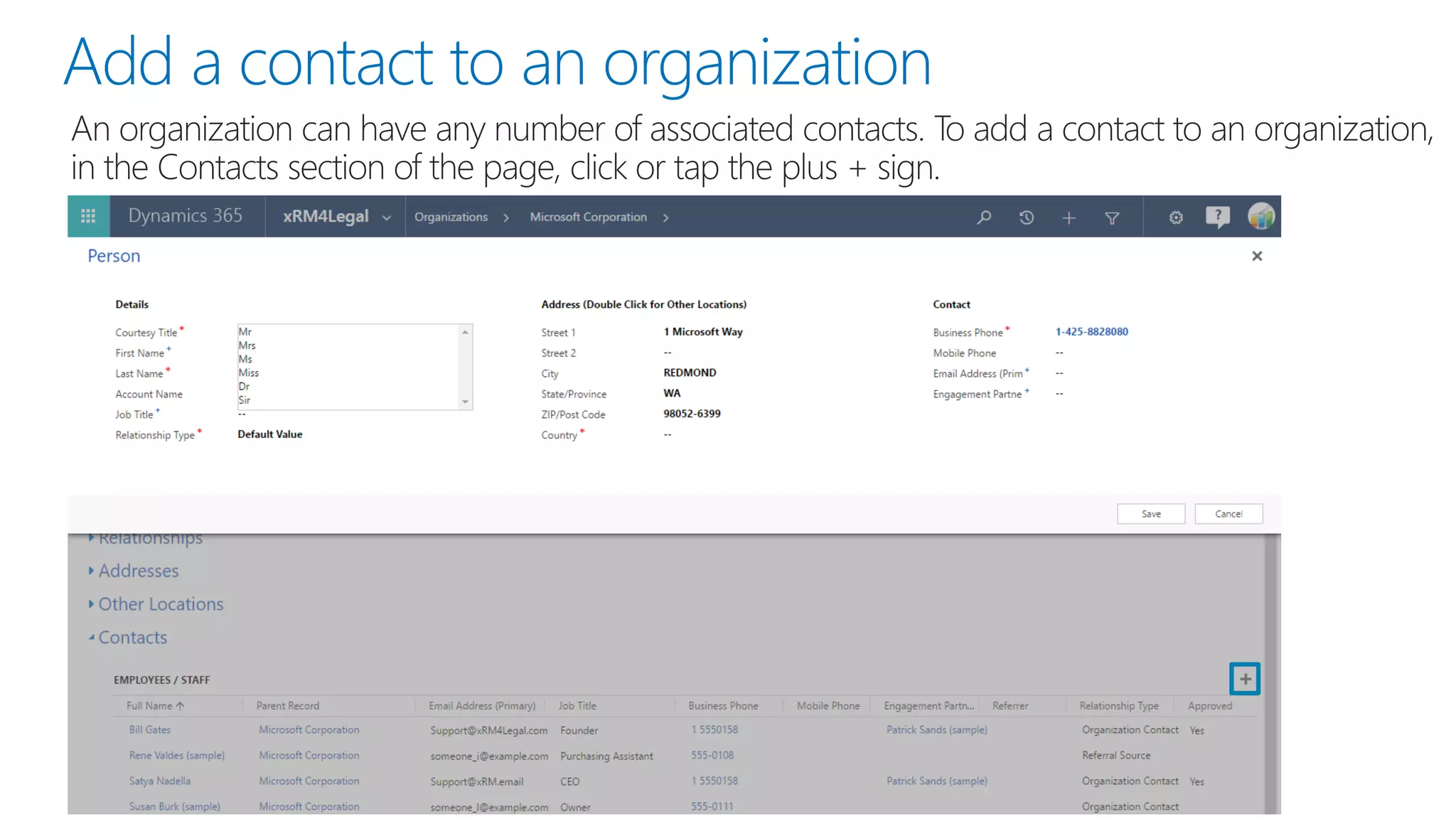Expand the xRM4Legal app dropdown
The height and width of the screenshot is (819, 1456).
pos(387,218)
